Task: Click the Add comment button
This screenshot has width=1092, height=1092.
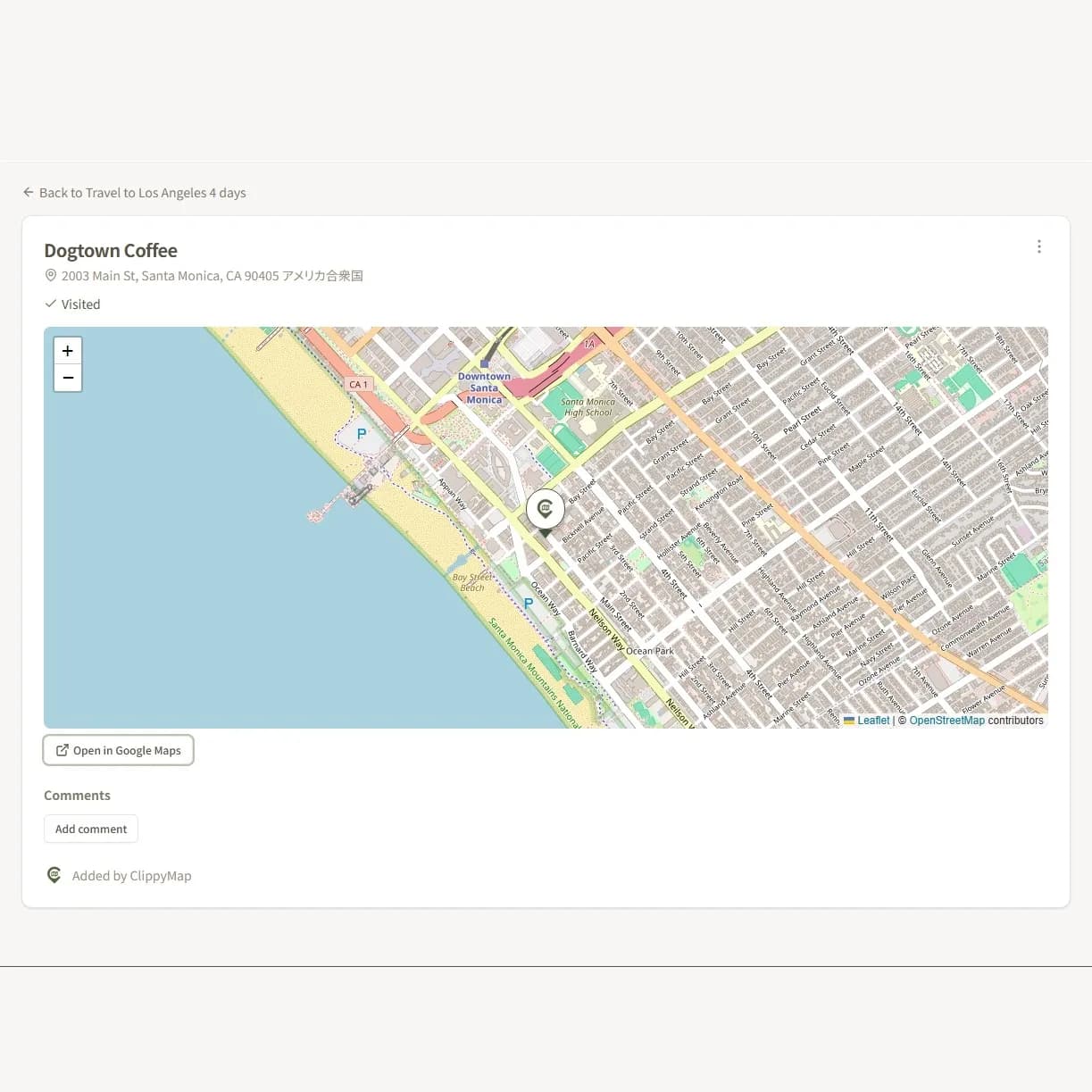Action: (x=90, y=829)
